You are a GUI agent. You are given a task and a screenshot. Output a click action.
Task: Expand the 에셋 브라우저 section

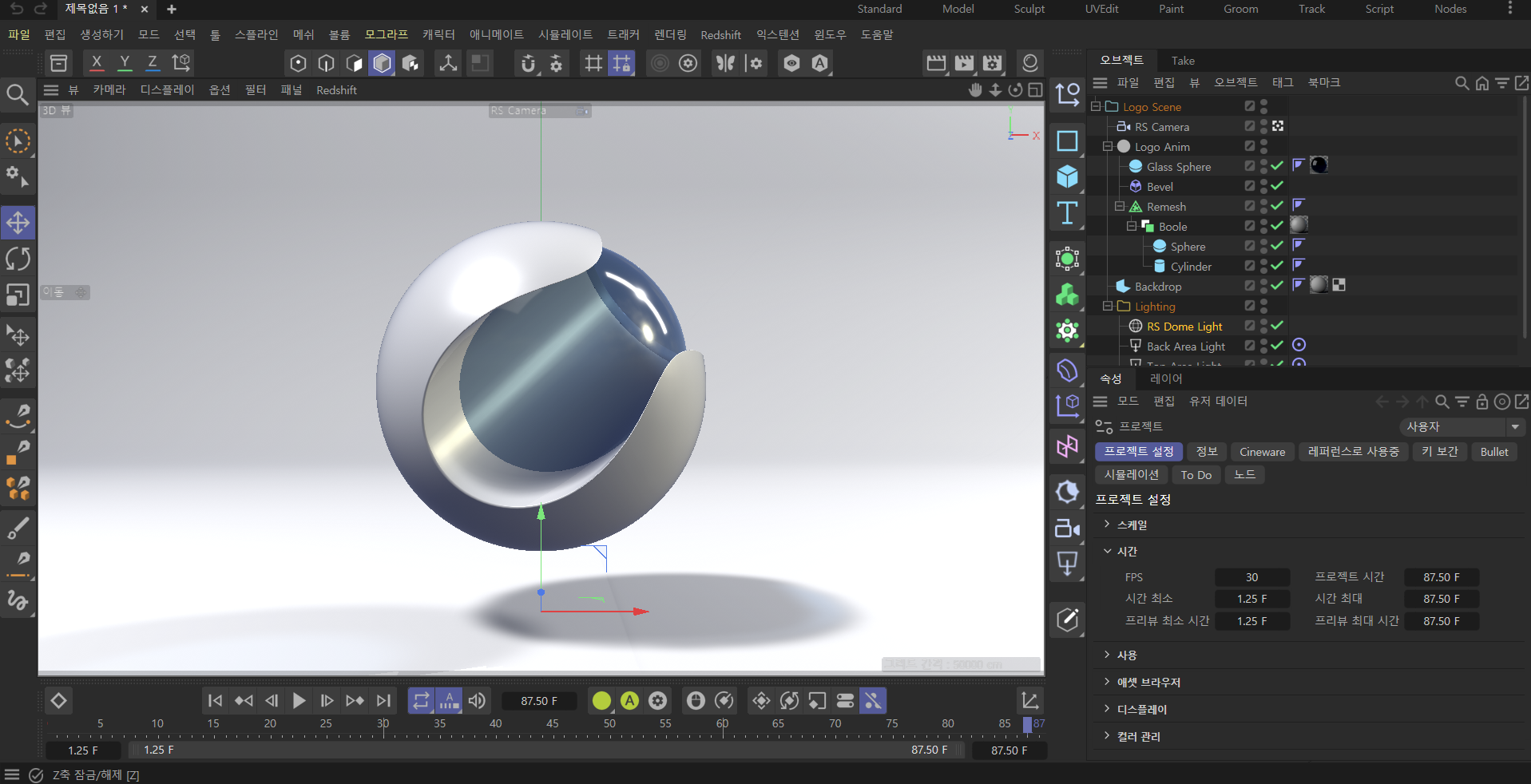pyautogui.click(x=1107, y=682)
